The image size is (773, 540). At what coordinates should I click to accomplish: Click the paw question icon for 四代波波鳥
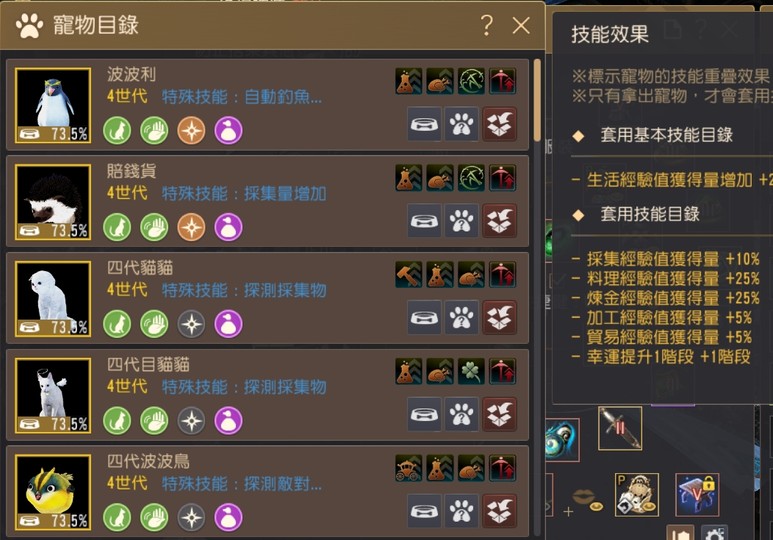coord(461,510)
